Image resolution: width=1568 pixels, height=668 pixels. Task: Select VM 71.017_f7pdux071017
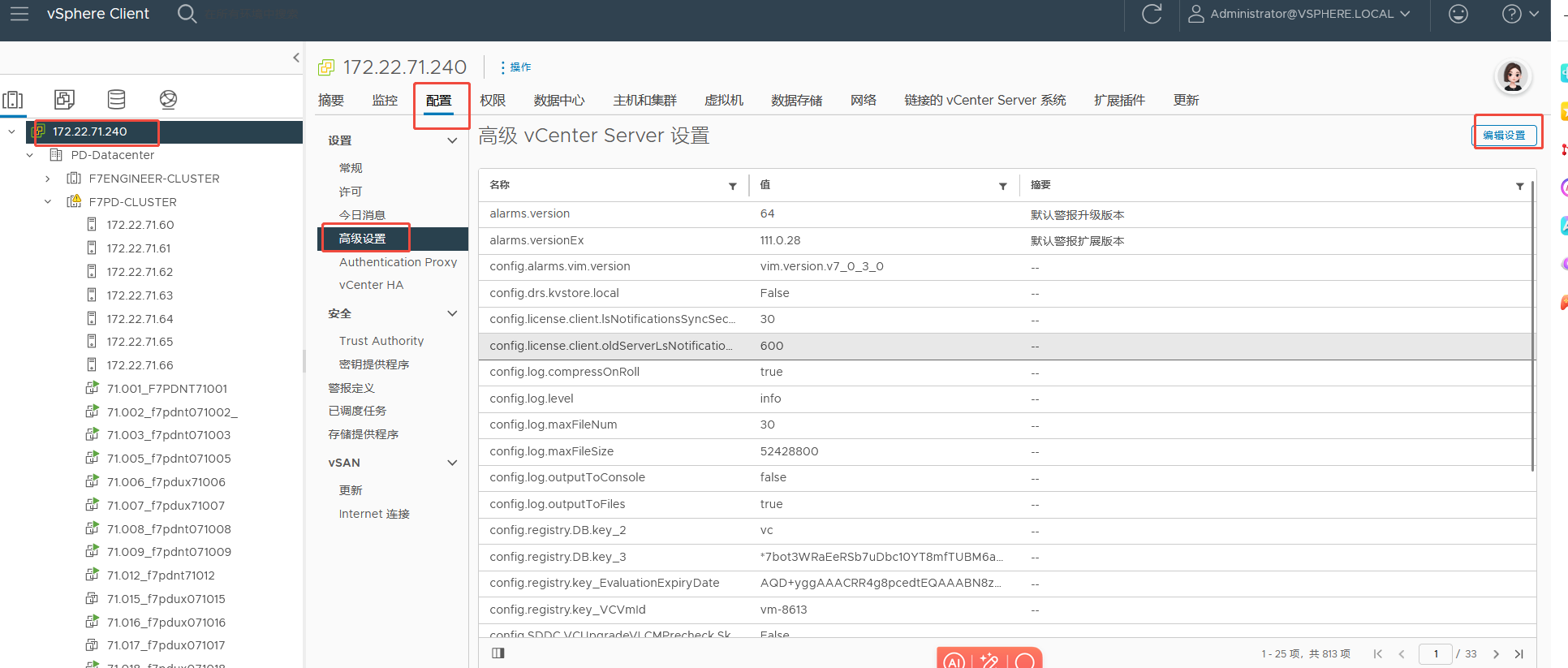[x=166, y=645]
